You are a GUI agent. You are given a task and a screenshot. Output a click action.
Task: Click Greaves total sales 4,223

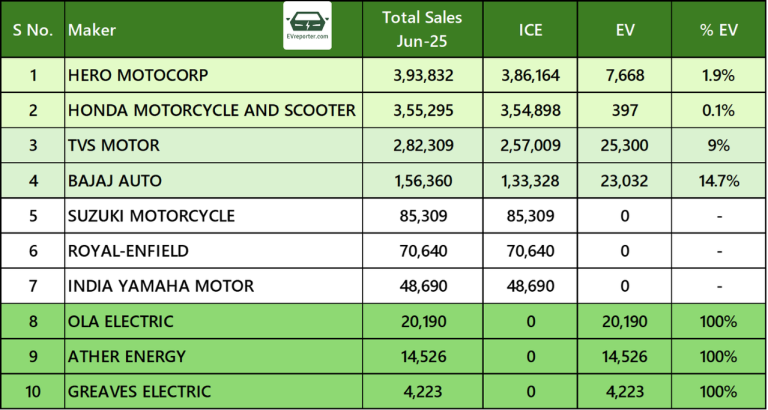click(422, 392)
